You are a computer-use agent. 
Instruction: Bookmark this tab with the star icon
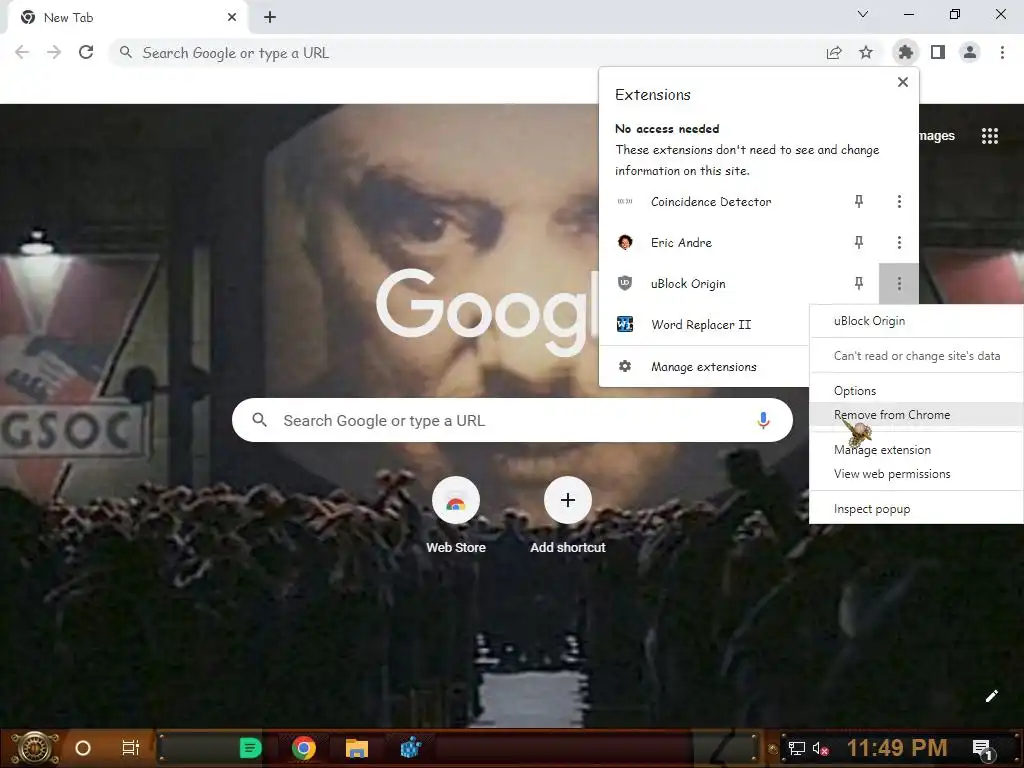tap(866, 52)
